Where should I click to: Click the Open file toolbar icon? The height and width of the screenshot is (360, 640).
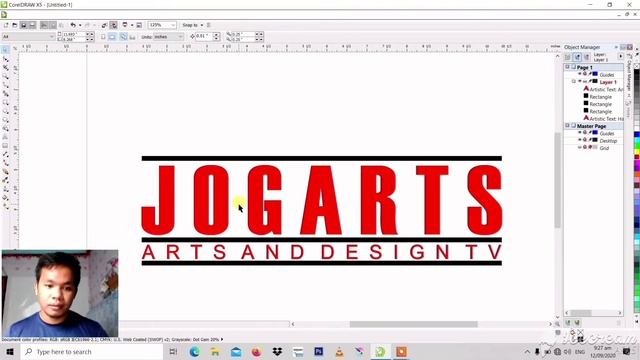(x=15, y=25)
